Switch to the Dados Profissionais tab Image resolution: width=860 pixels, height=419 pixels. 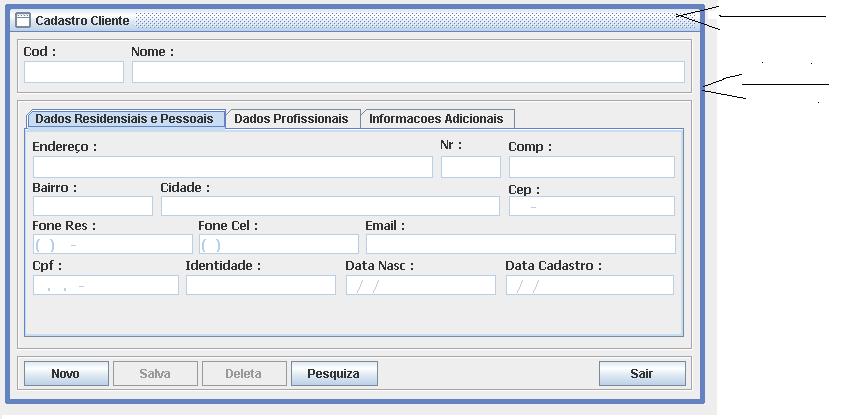click(x=292, y=118)
